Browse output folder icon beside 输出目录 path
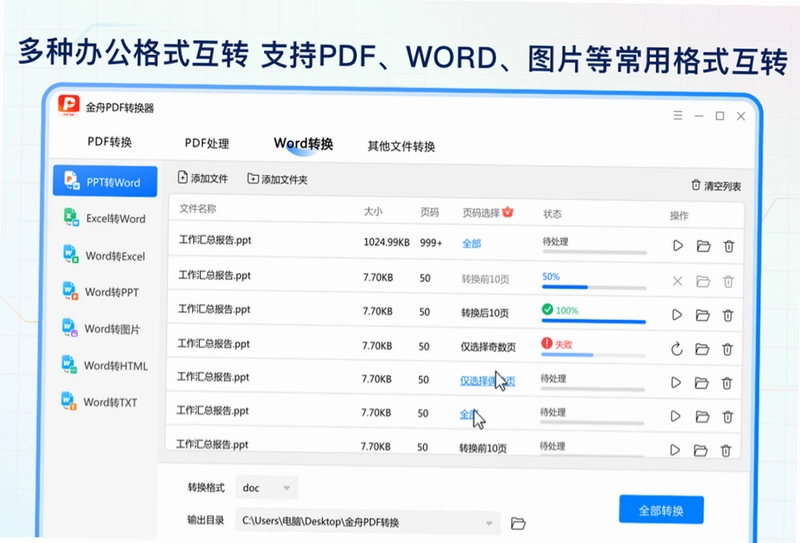This screenshot has height=543, width=800. (x=518, y=523)
